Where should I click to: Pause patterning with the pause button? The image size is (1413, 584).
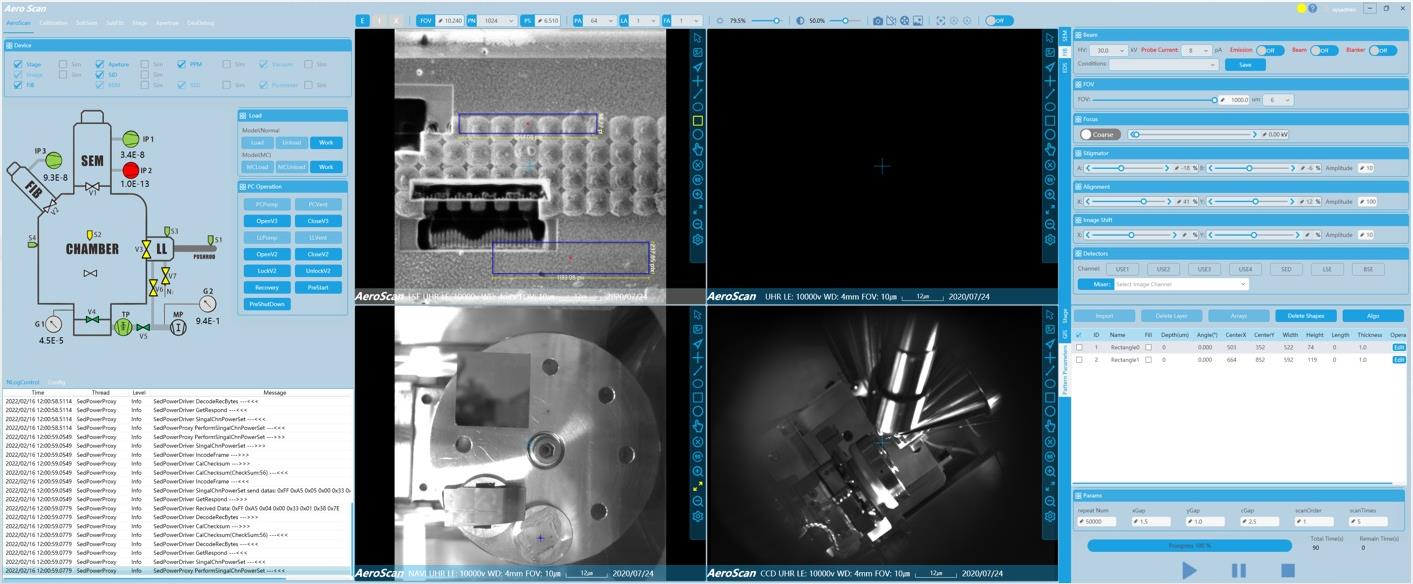1238,570
